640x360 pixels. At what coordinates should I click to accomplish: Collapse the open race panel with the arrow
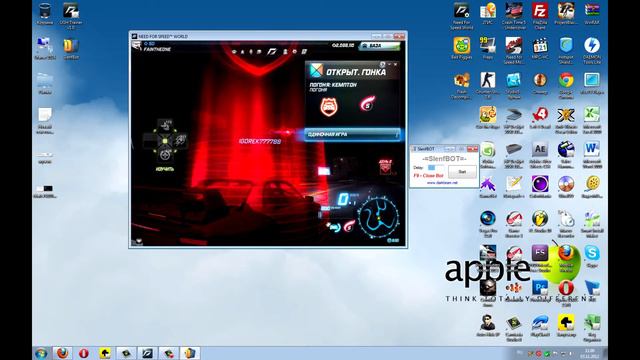pyautogui.click(x=390, y=64)
